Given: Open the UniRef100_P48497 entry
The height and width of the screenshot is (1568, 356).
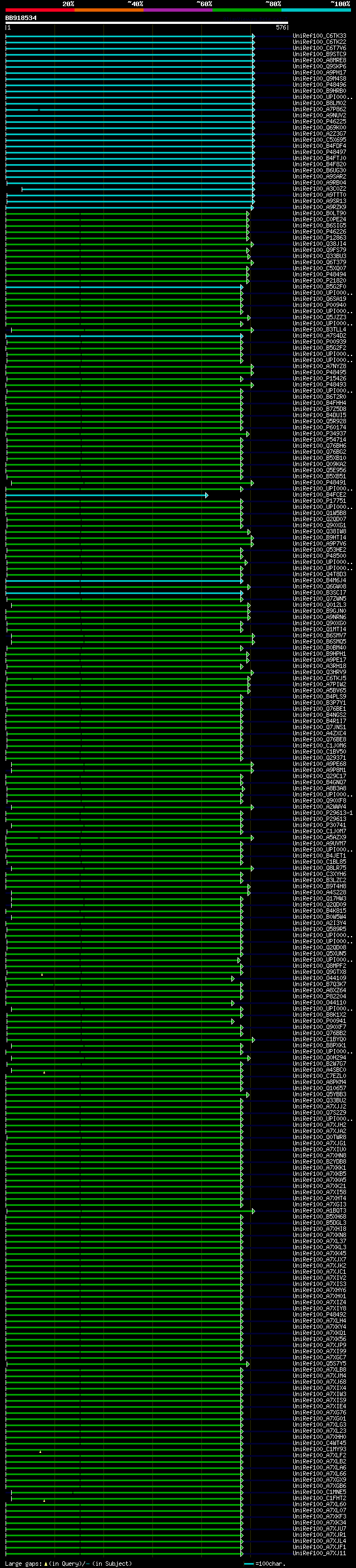Looking at the screenshot, I should 319,152.
